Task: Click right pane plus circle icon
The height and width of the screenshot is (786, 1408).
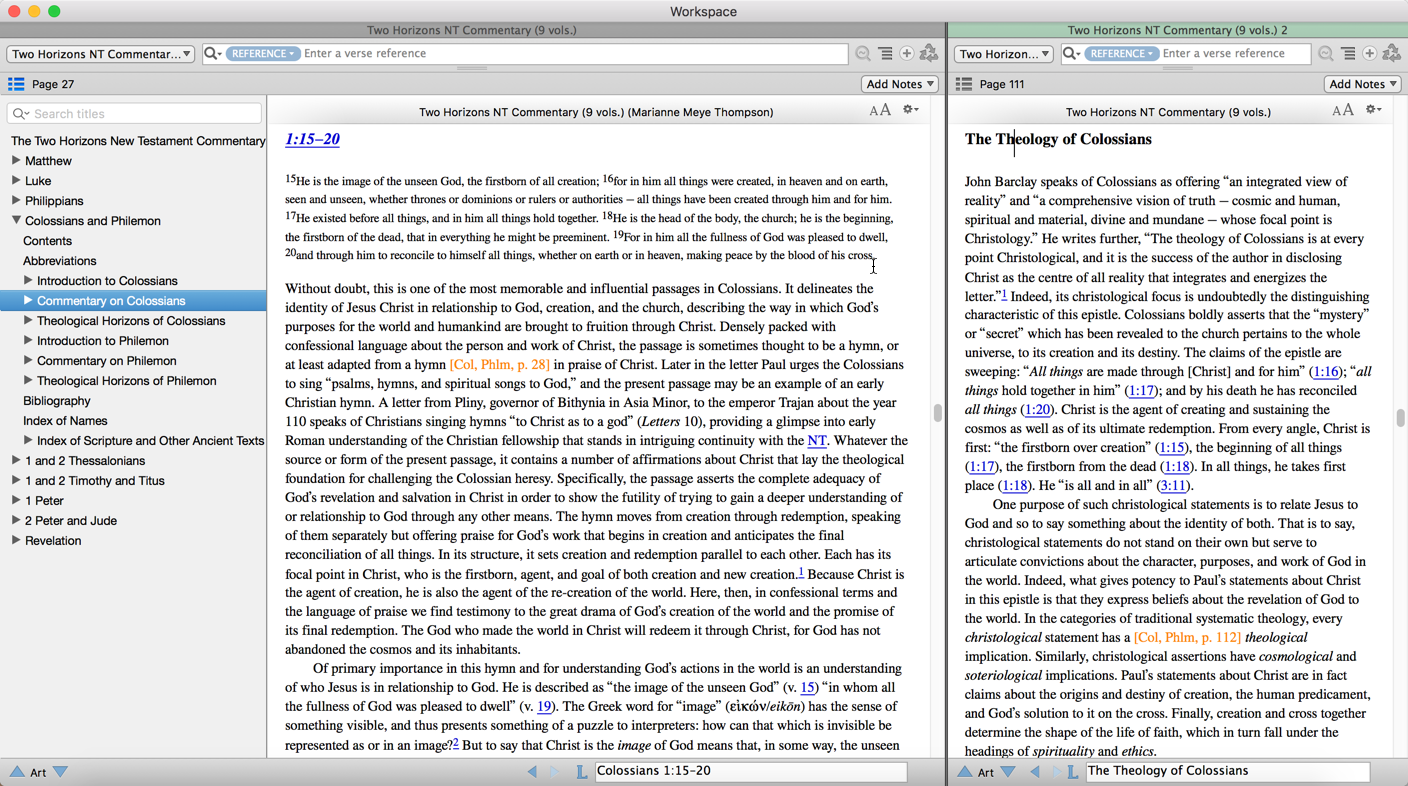Action: (1370, 53)
